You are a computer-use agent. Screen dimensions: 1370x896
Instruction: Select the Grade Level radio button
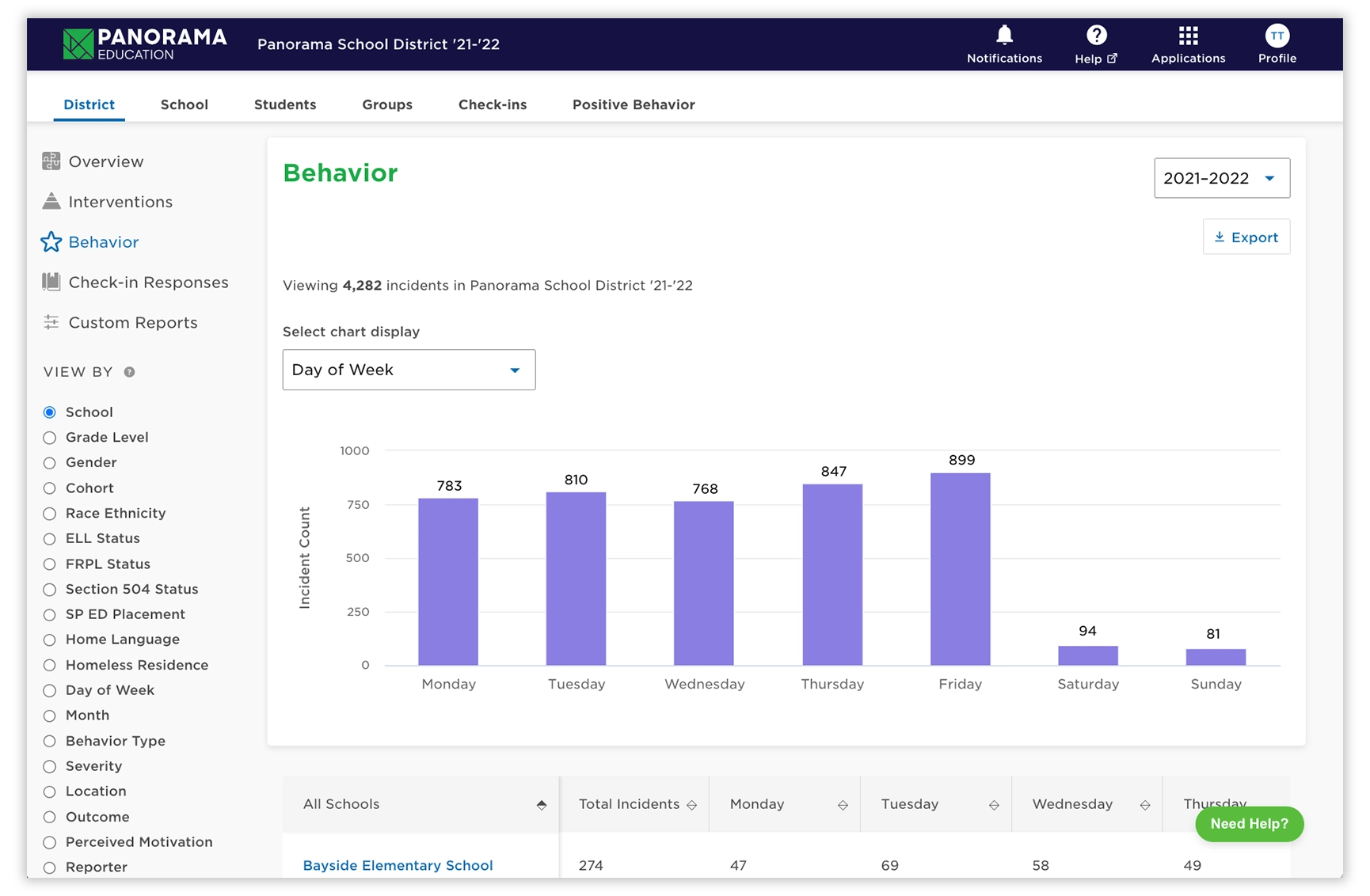pyautogui.click(x=50, y=437)
